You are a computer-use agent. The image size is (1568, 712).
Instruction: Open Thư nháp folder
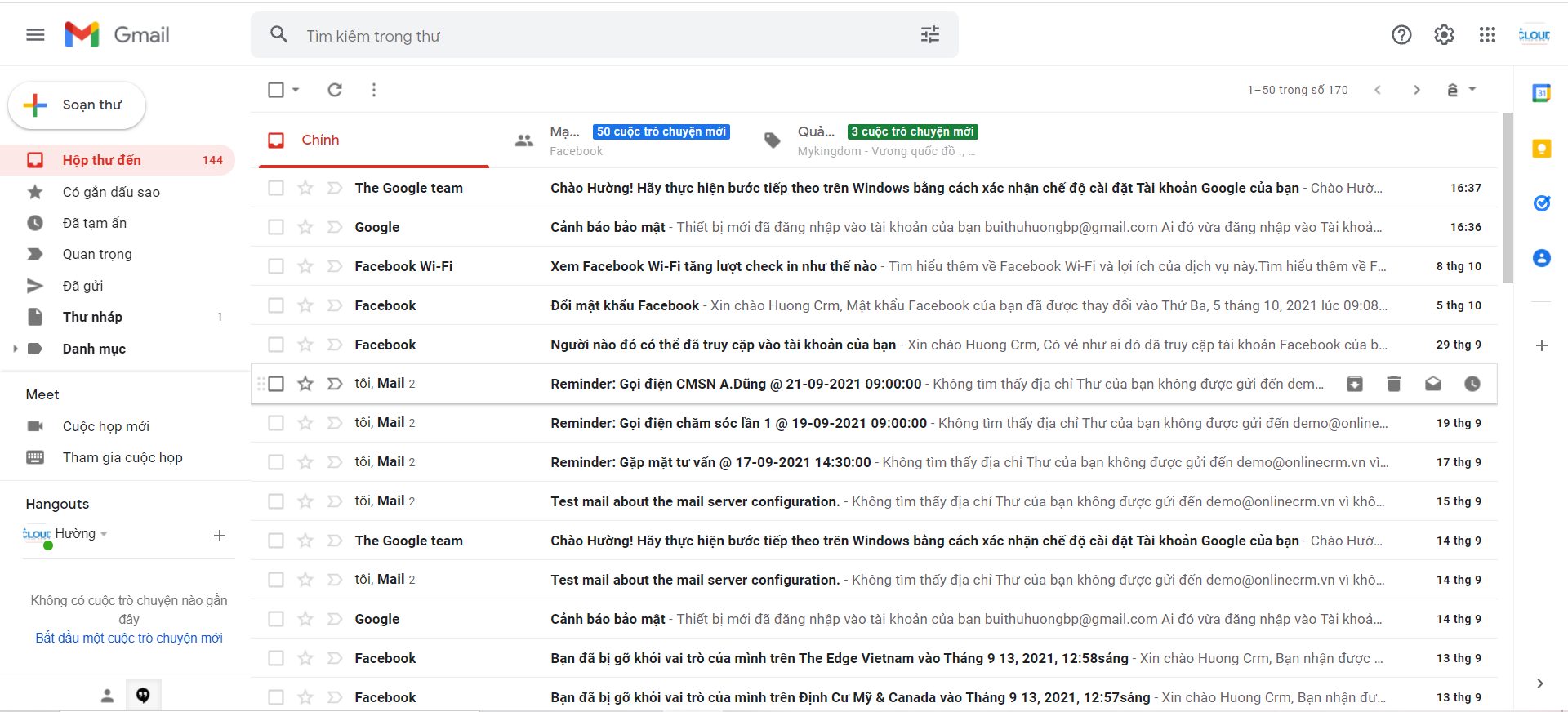click(118, 317)
